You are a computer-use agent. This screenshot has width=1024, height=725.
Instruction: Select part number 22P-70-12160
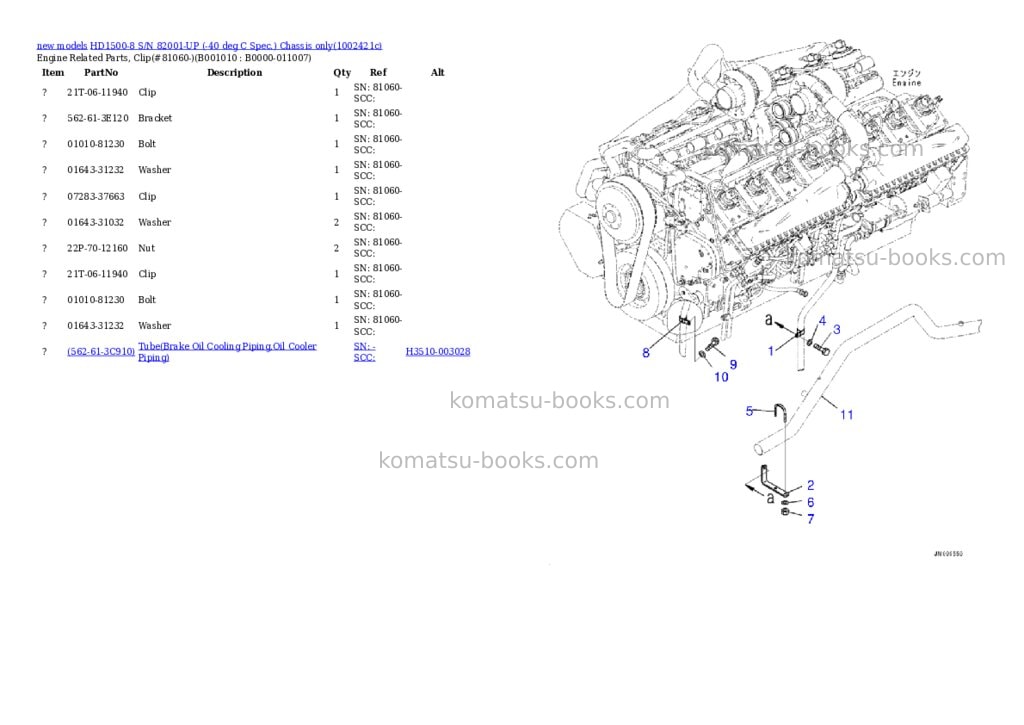(98, 248)
